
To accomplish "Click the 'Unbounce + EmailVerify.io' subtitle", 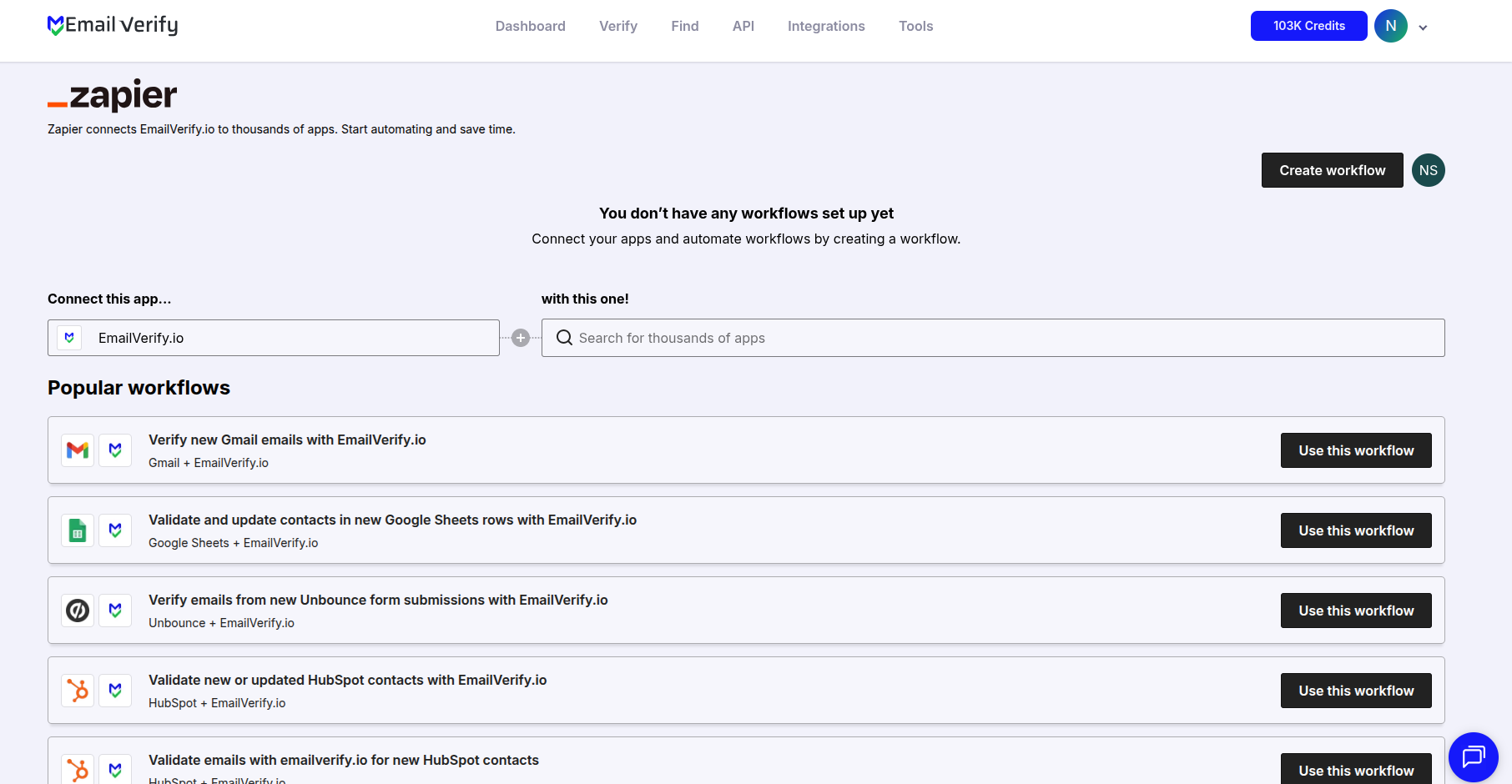I will point(221,623).
